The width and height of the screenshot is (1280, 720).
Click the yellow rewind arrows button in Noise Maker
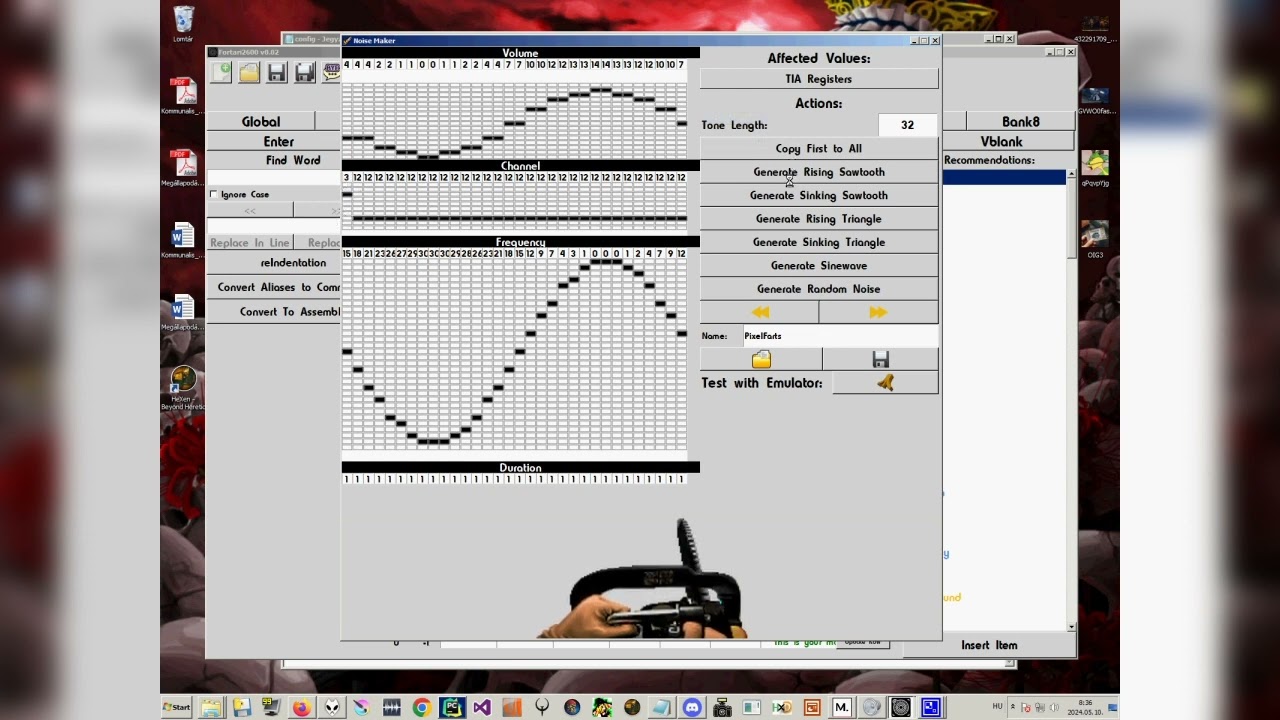pyautogui.click(x=759, y=312)
